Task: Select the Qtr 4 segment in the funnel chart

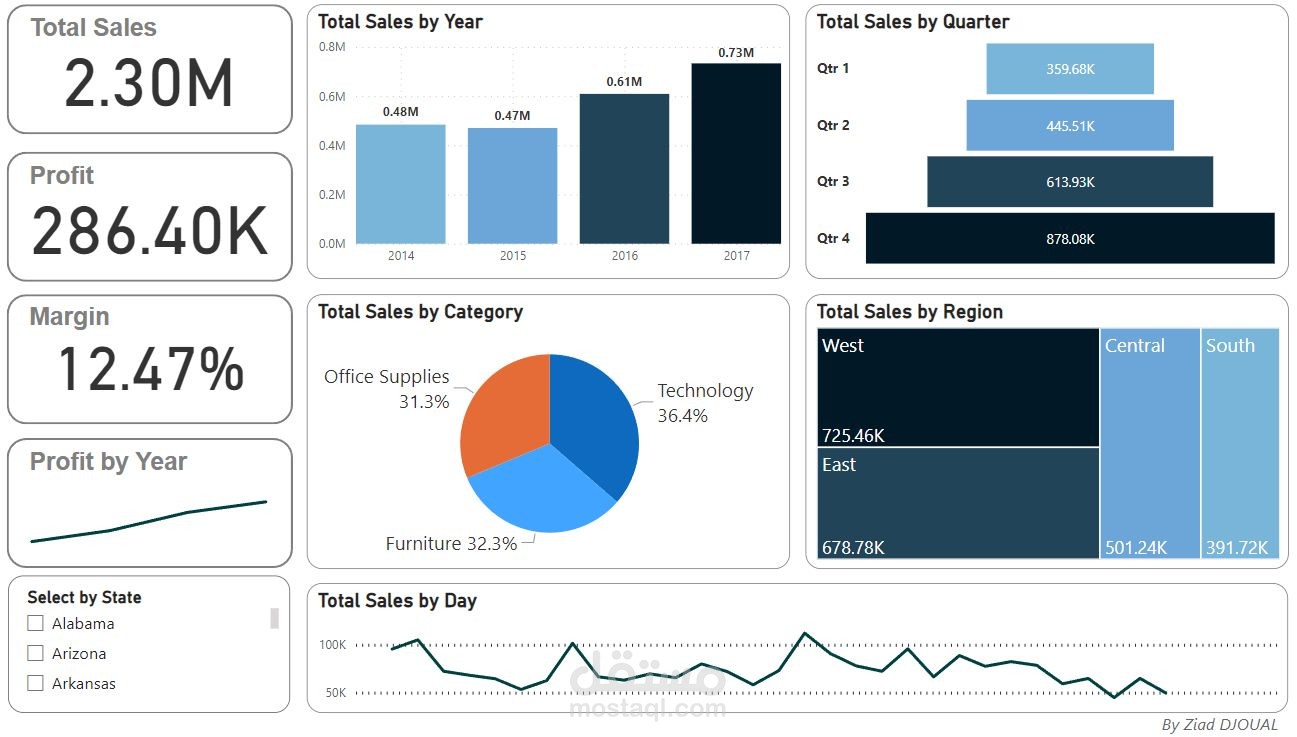Action: [x=1069, y=238]
